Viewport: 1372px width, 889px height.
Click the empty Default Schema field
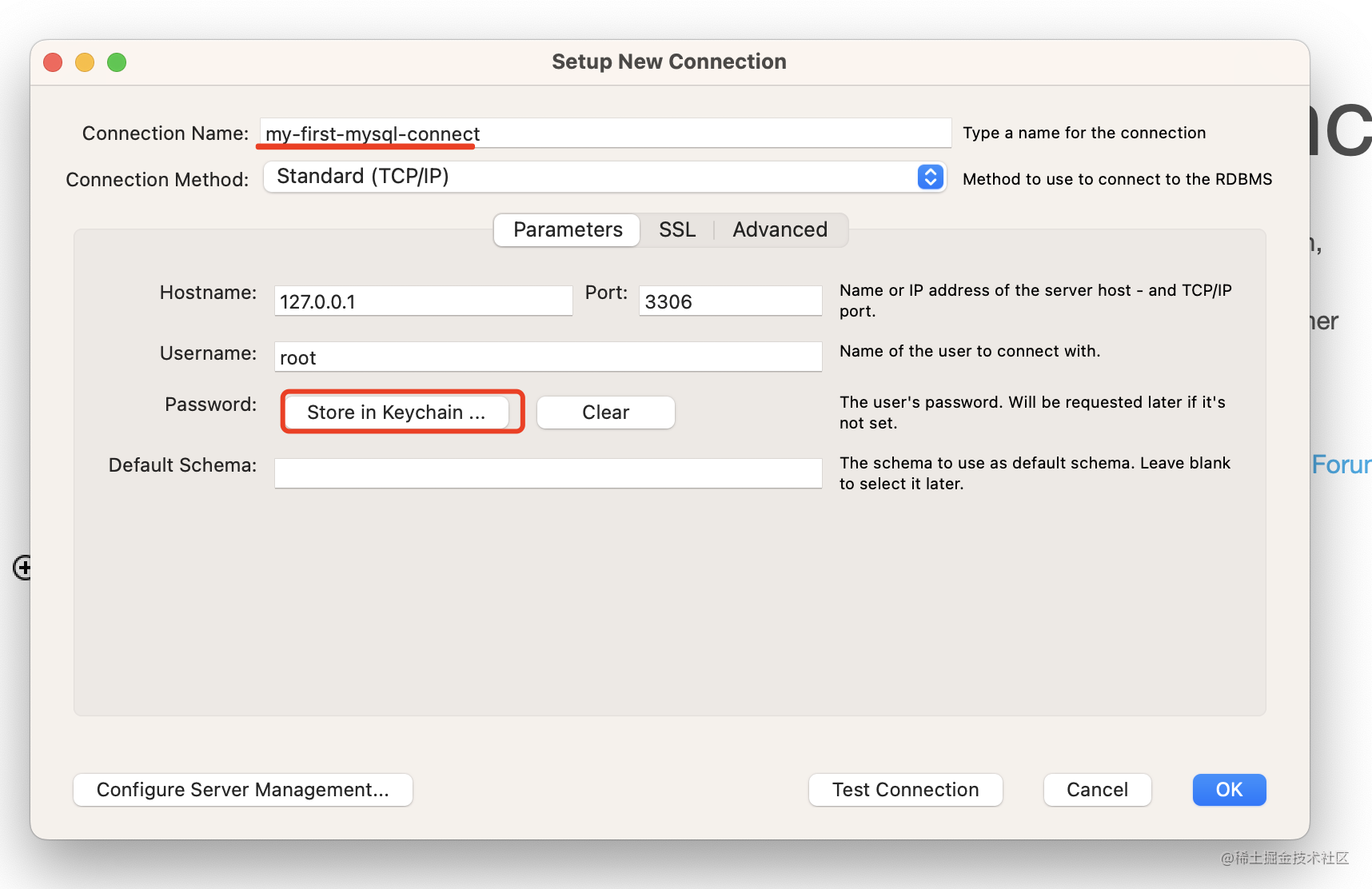(548, 473)
